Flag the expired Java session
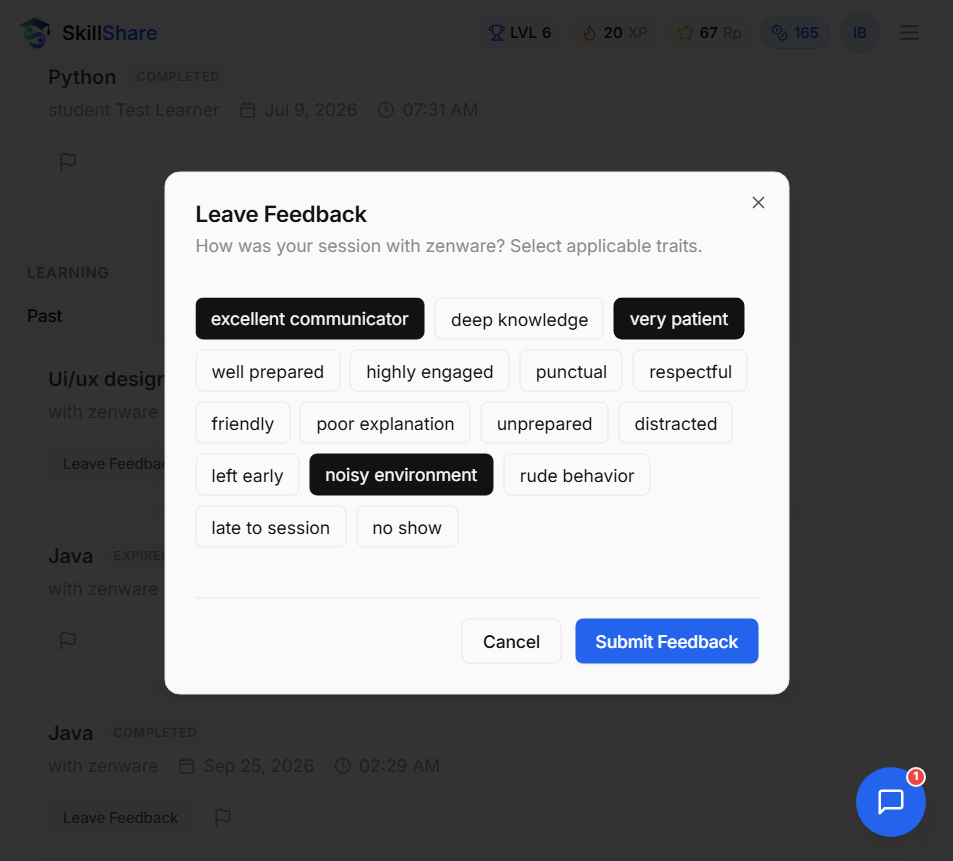953x861 pixels. [x=68, y=640]
